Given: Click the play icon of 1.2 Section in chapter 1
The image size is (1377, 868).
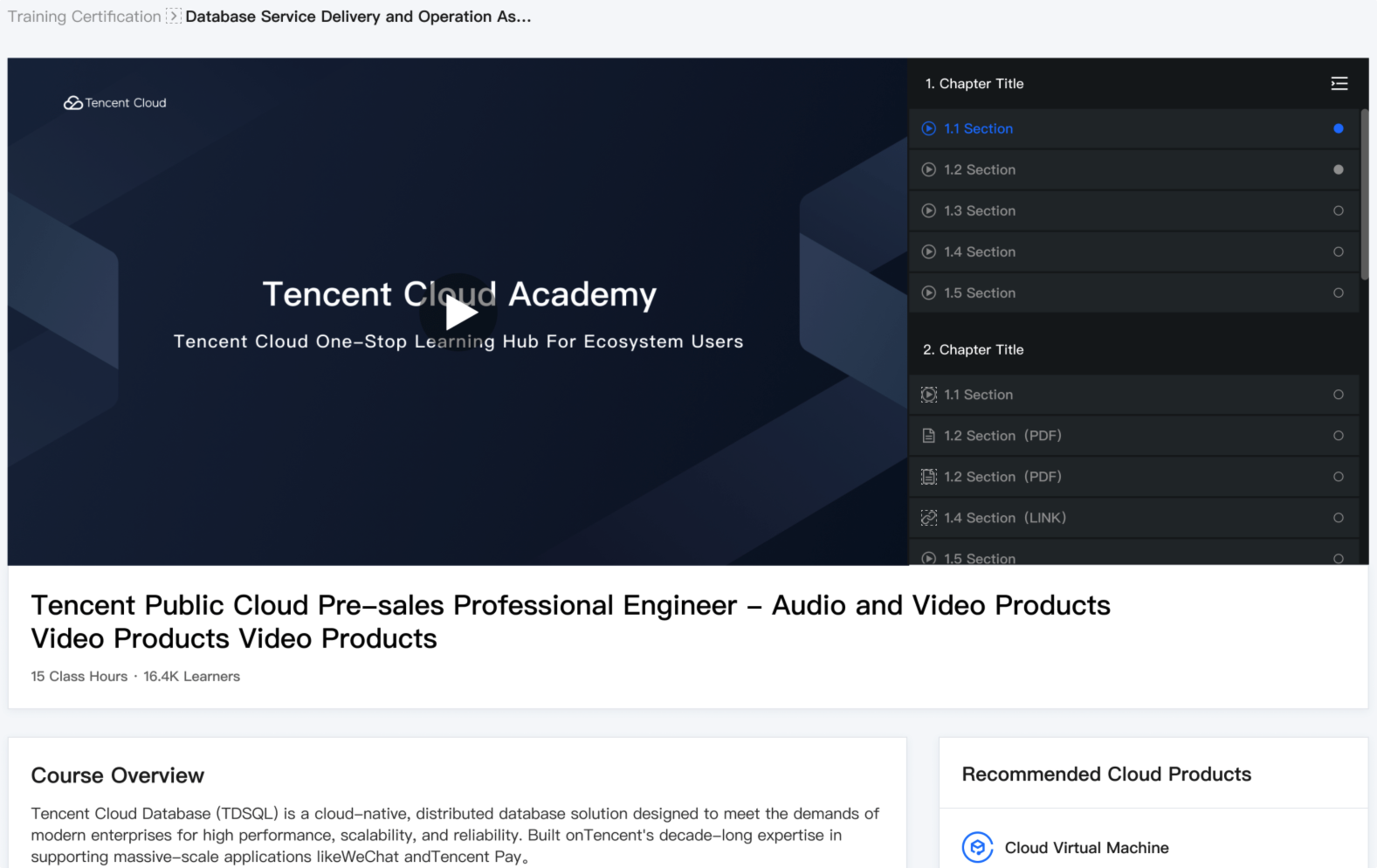Looking at the screenshot, I should (929, 170).
